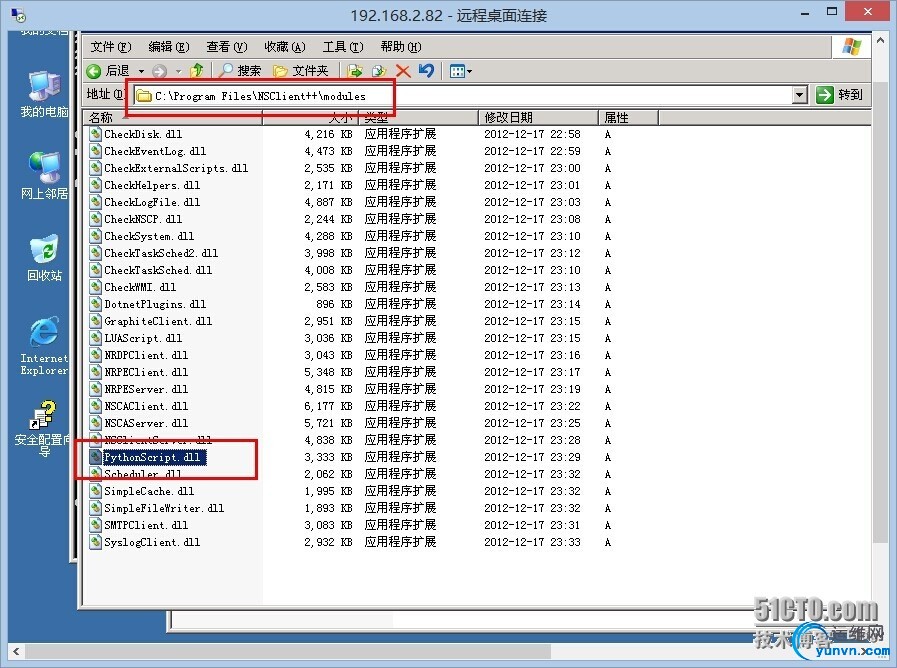
Task: Select CheckLogFile.dll file icon
Action: click(96, 202)
